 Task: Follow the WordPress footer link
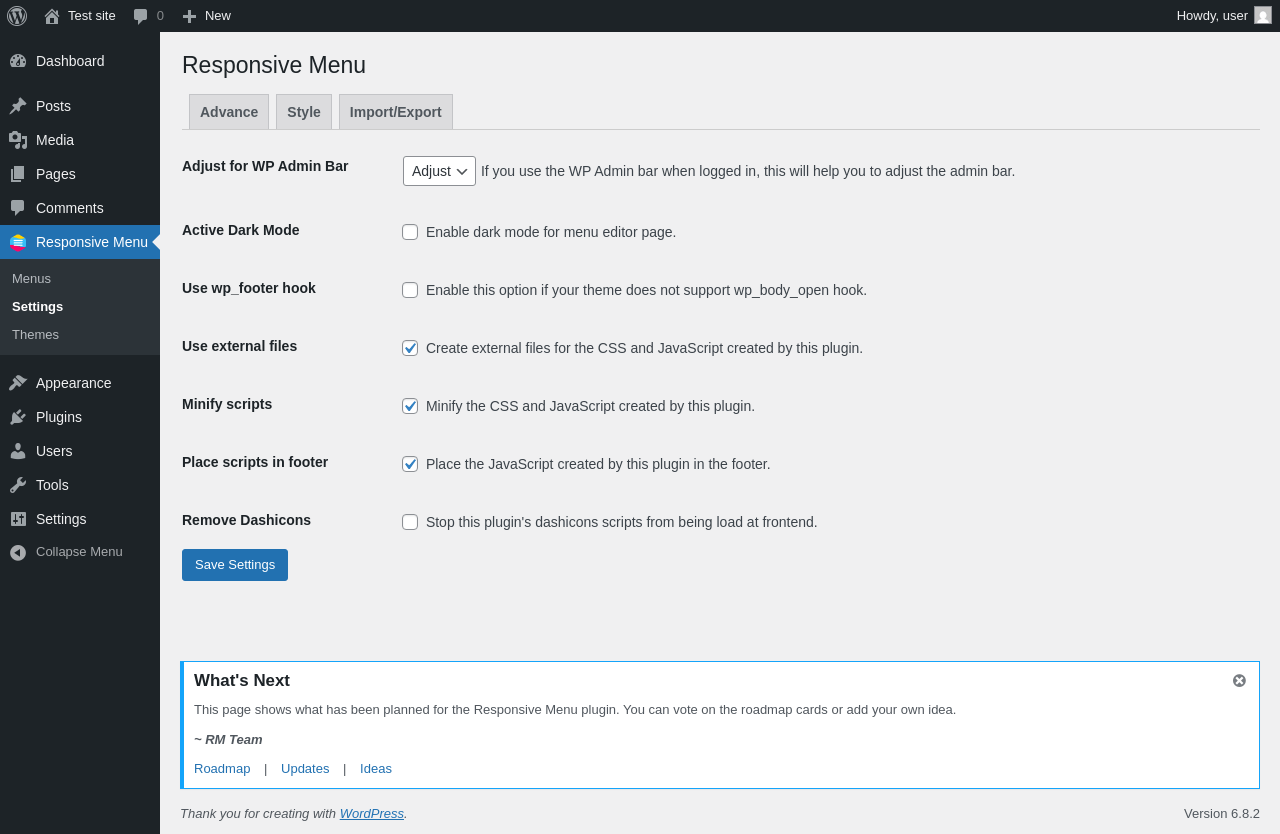tap(371, 813)
